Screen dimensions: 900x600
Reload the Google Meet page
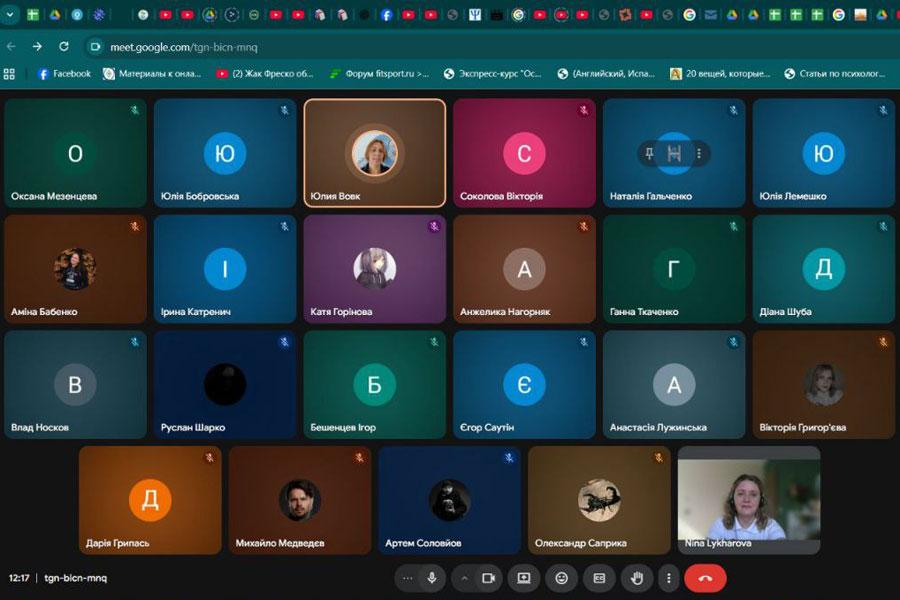[64, 47]
